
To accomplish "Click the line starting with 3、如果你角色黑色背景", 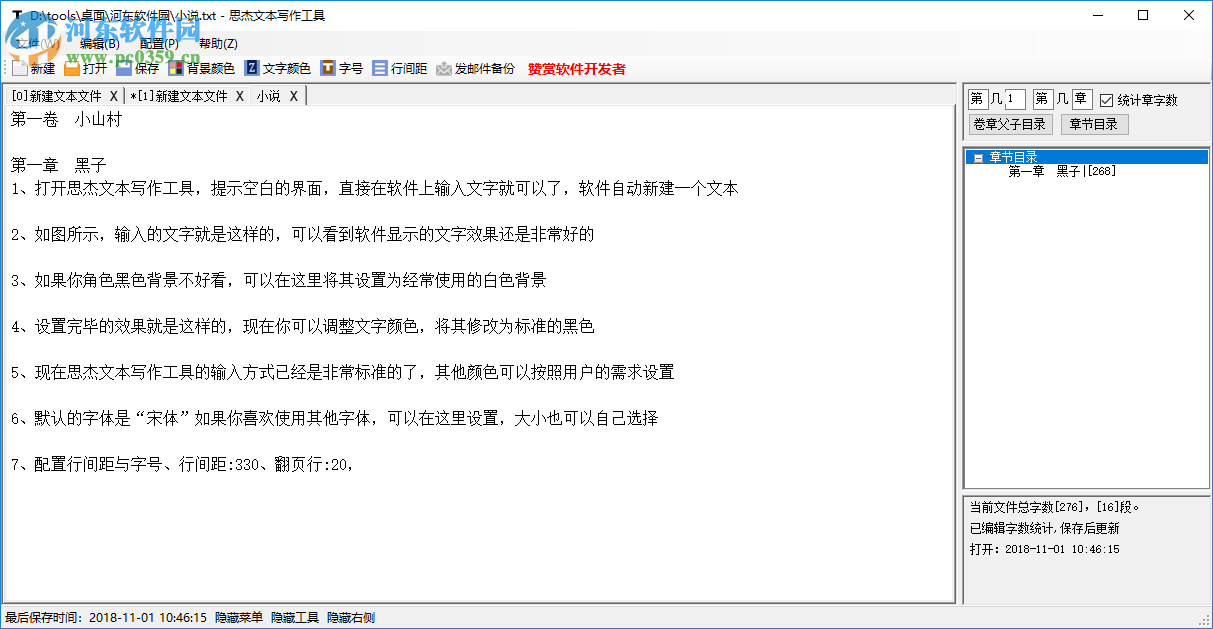I will click(x=278, y=280).
